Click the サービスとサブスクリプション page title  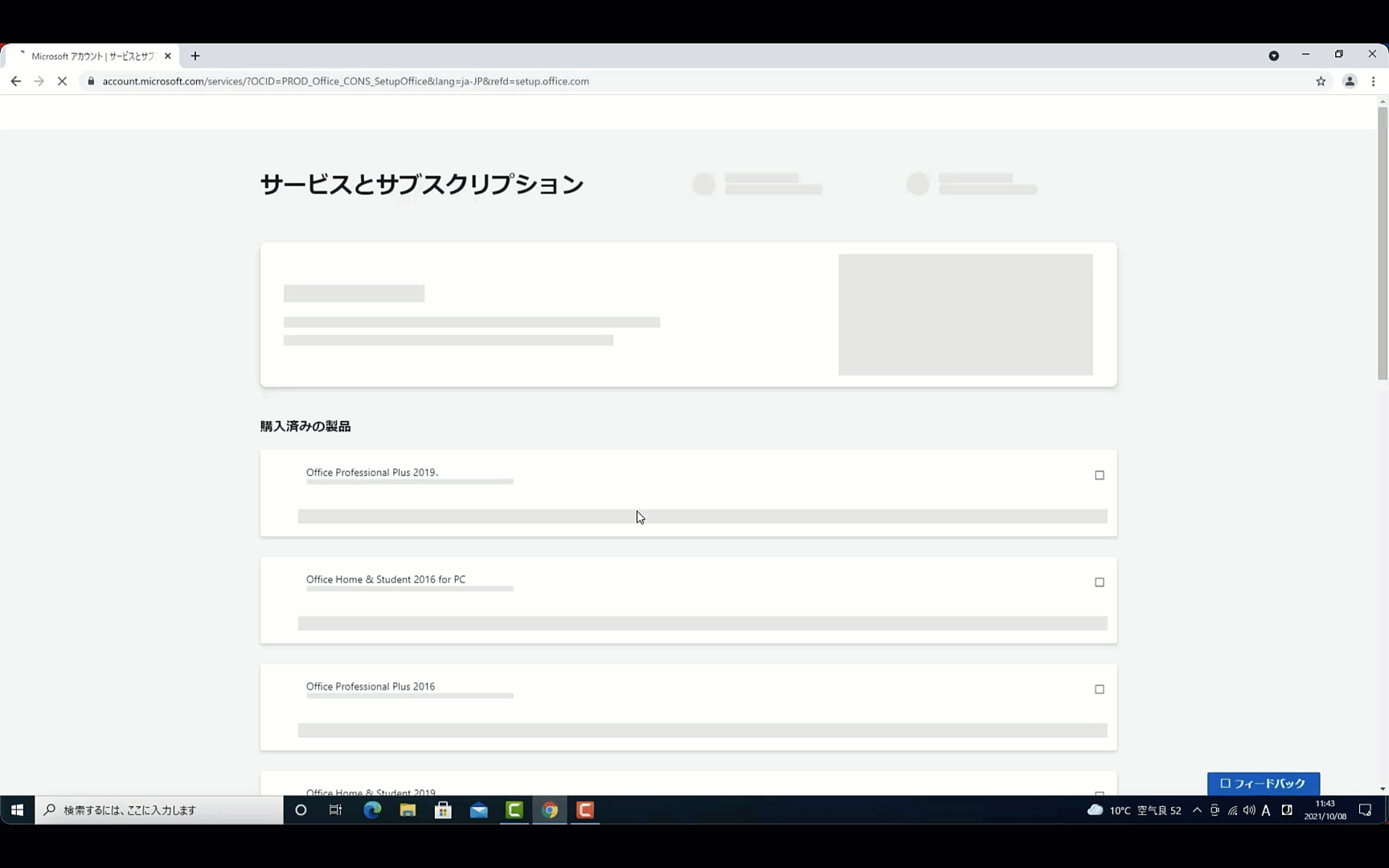[x=422, y=184]
